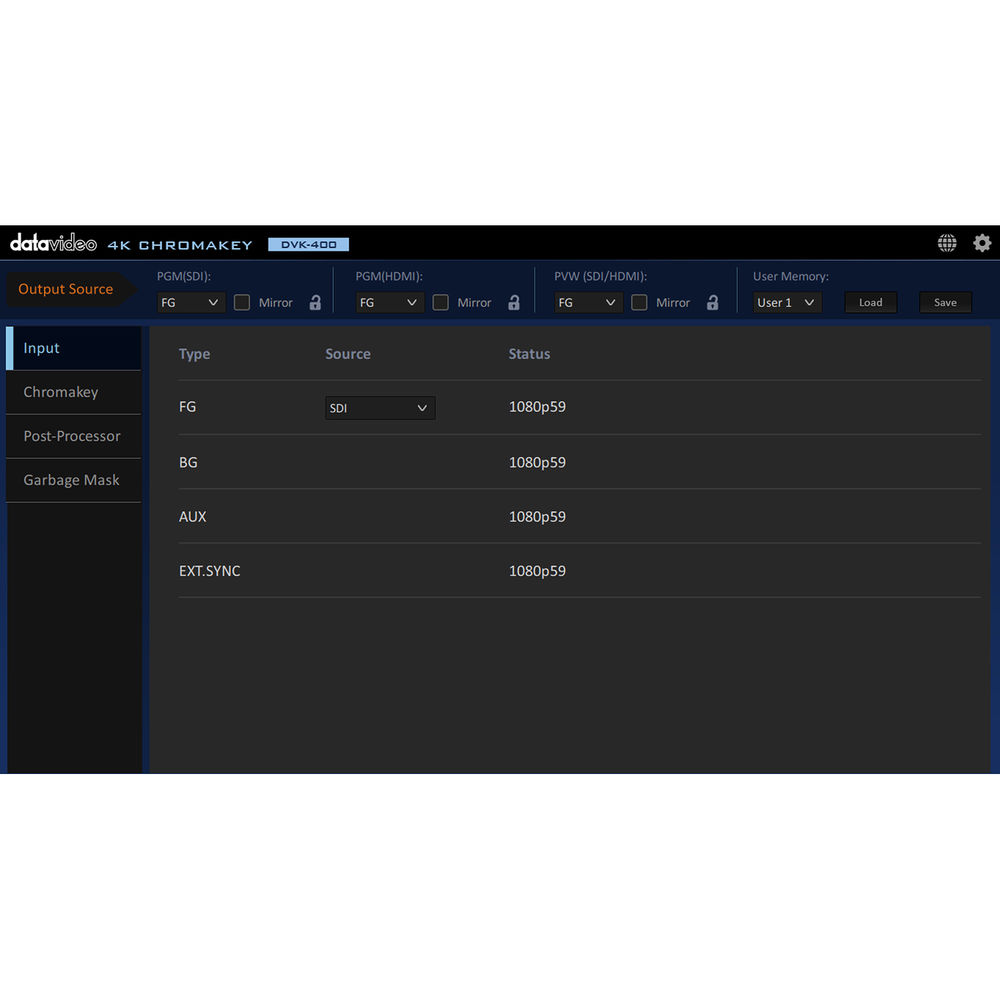Viewport: 1000px width, 1000px height.
Task: Enable Mirror for PGM(HDMI)
Action: coord(440,302)
